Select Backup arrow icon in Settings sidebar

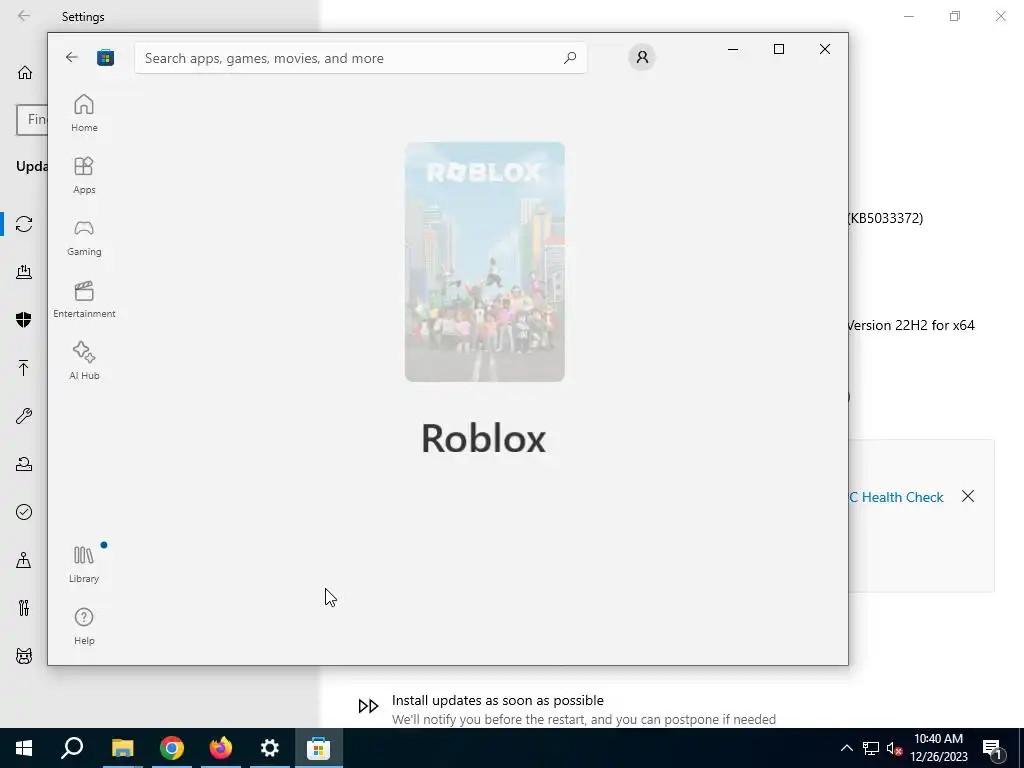24,368
